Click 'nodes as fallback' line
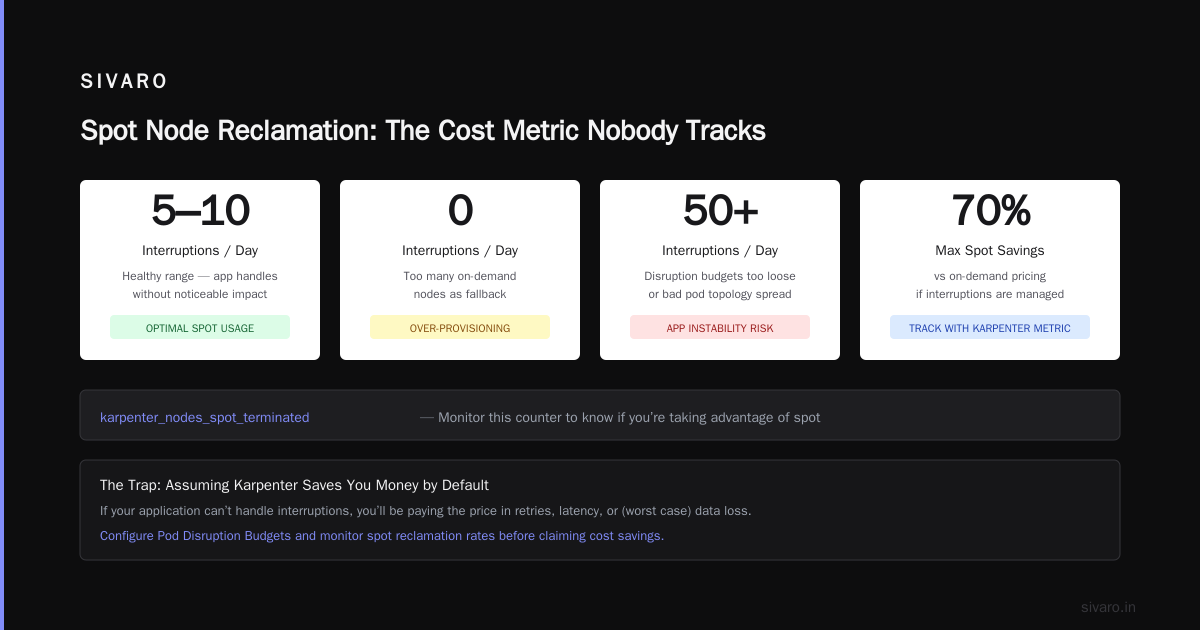The width and height of the screenshot is (1200, 630). point(460,294)
